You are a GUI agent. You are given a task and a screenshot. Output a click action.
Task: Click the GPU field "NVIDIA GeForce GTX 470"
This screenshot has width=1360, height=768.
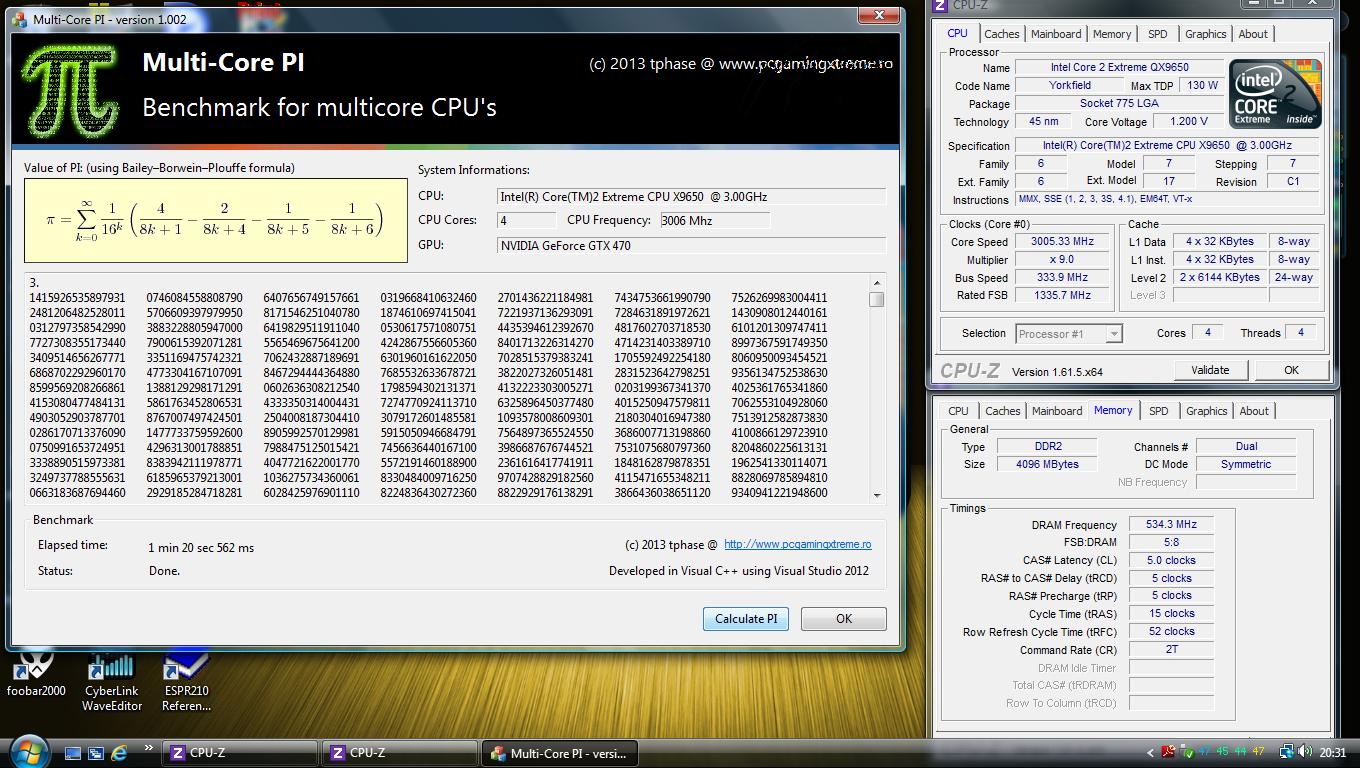pos(692,246)
